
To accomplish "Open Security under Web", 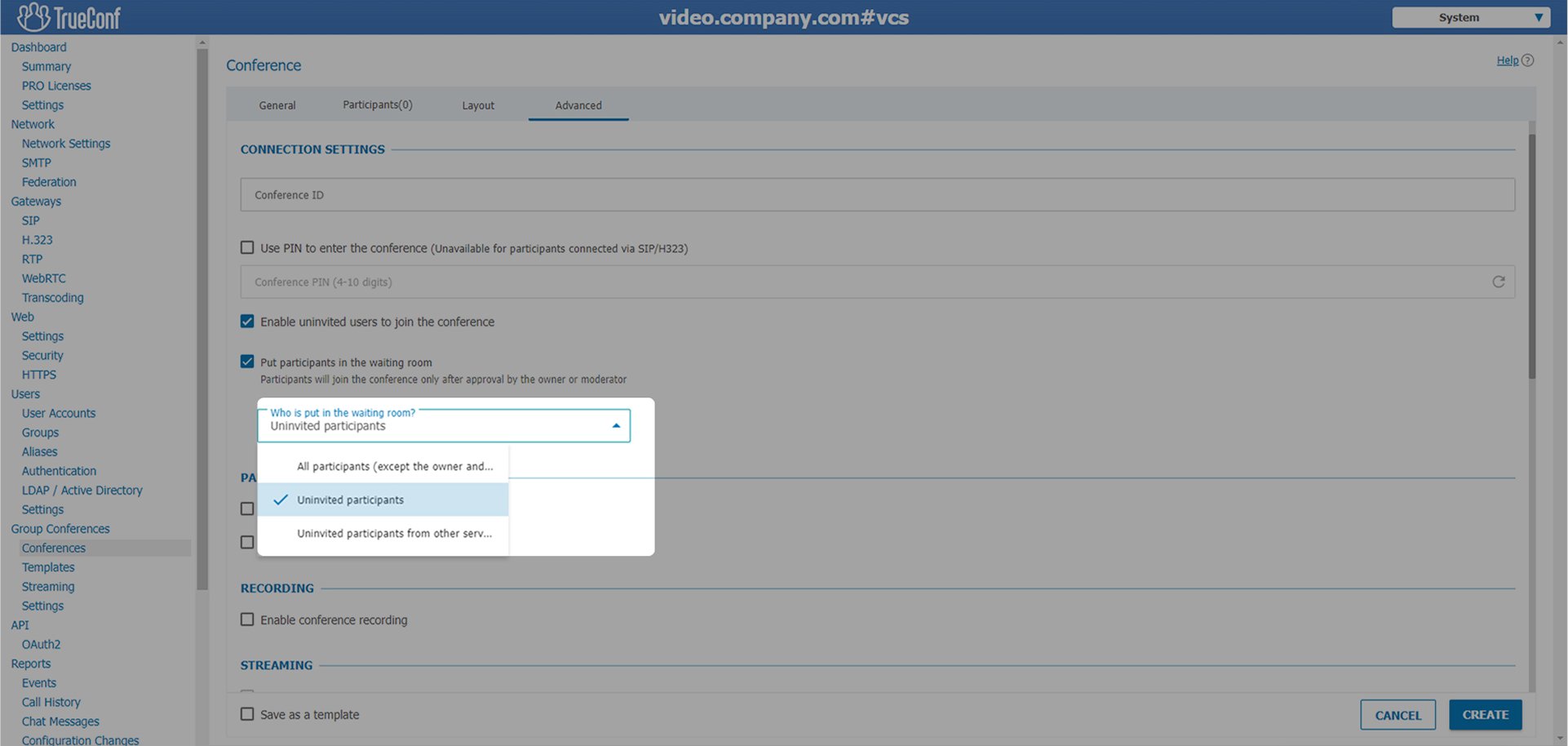I will pos(42,355).
